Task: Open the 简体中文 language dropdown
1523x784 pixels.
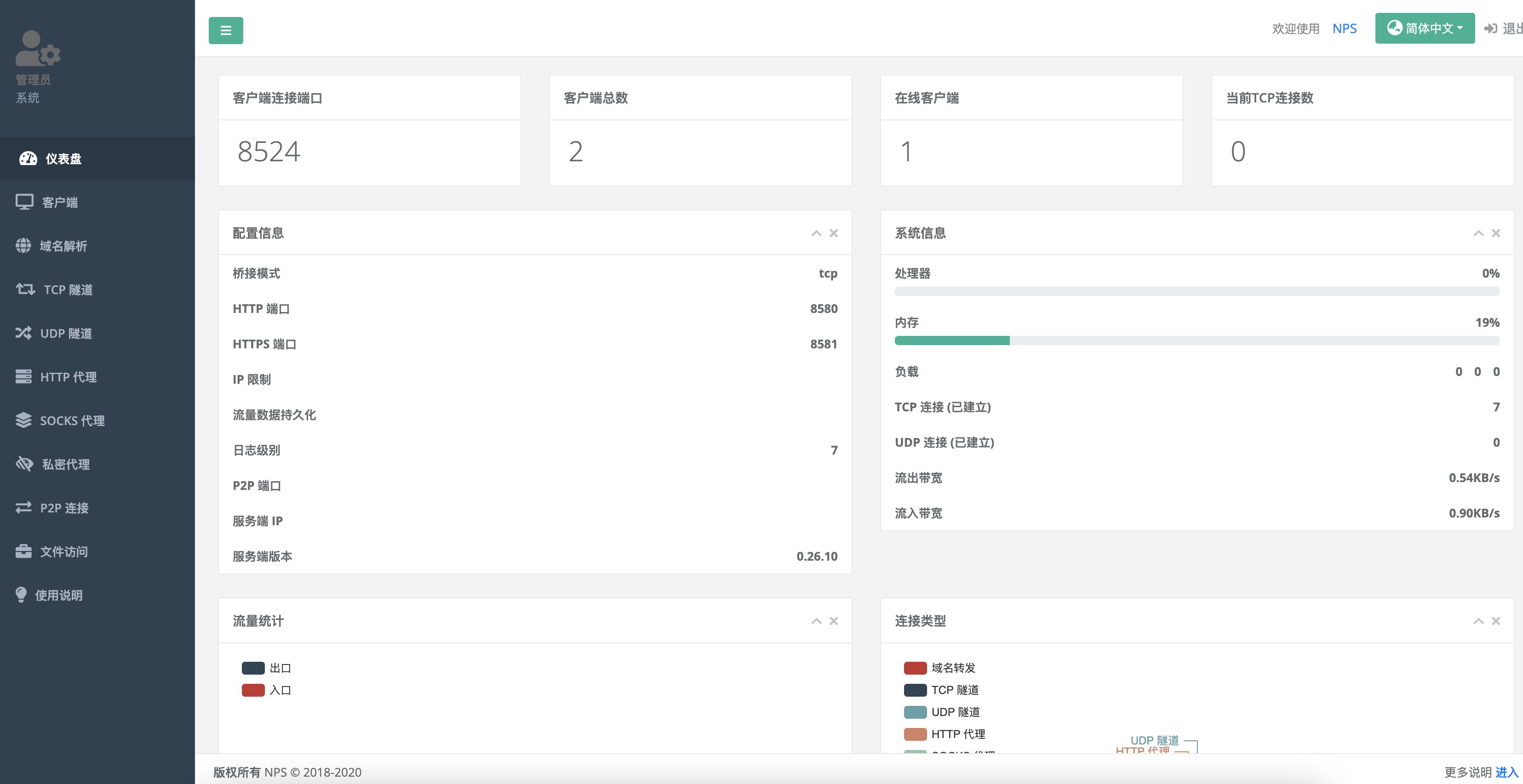Action: coord(1425,28)
